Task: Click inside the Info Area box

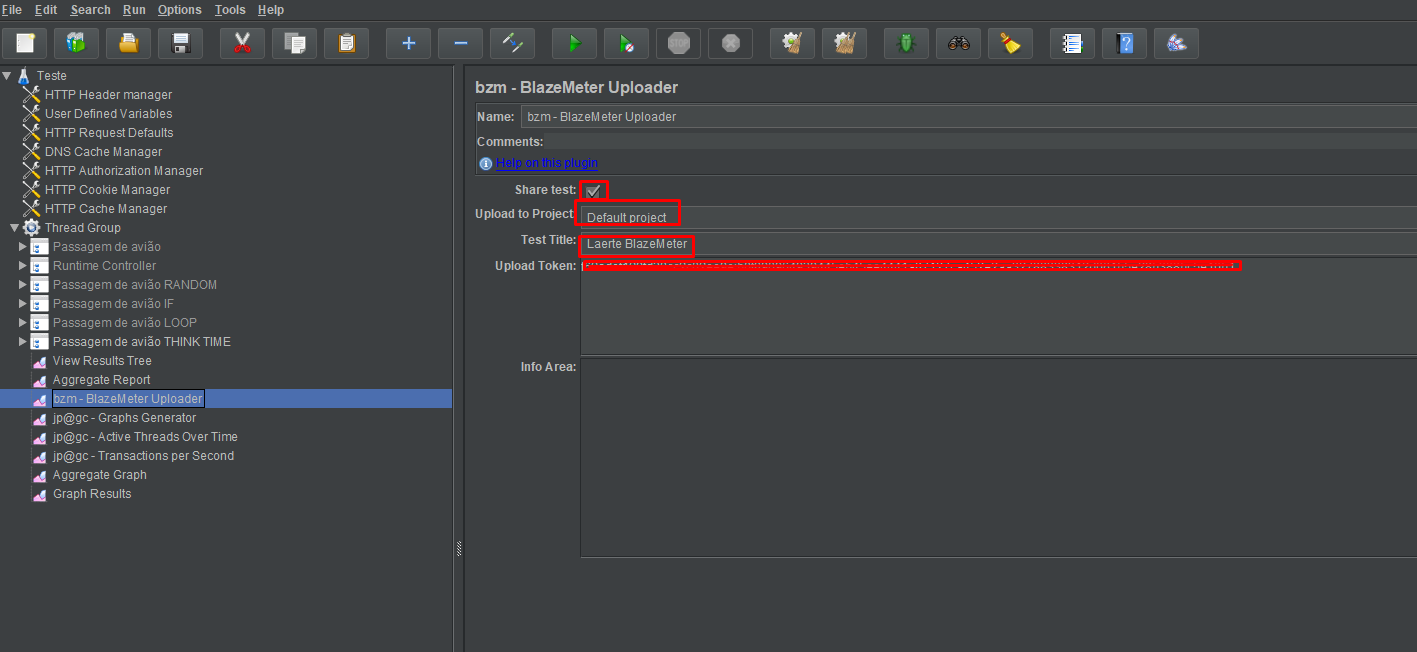Action: pyautogui.click(x=998, y=457)
